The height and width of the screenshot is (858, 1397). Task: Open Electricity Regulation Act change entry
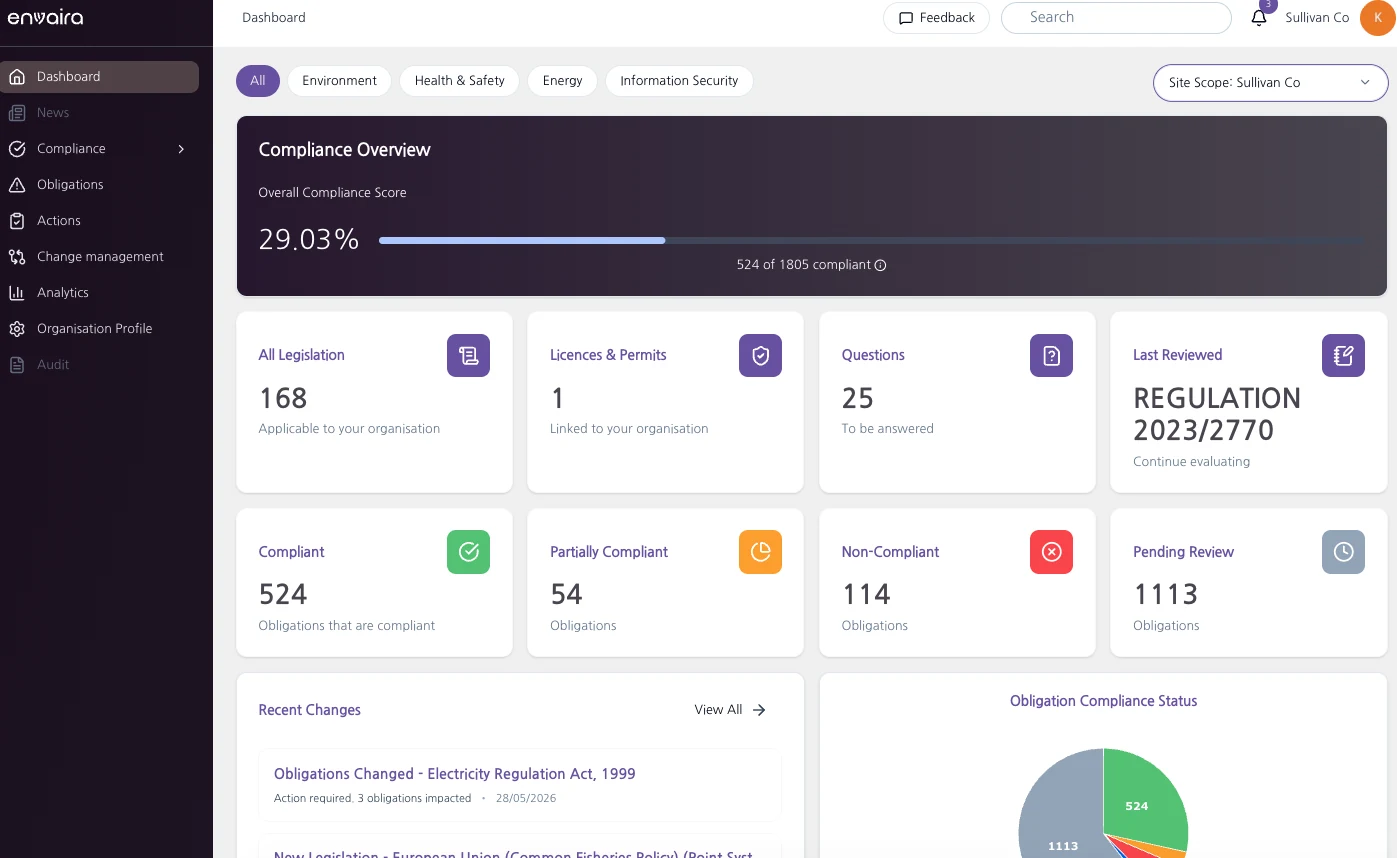(x=520, y=785)
